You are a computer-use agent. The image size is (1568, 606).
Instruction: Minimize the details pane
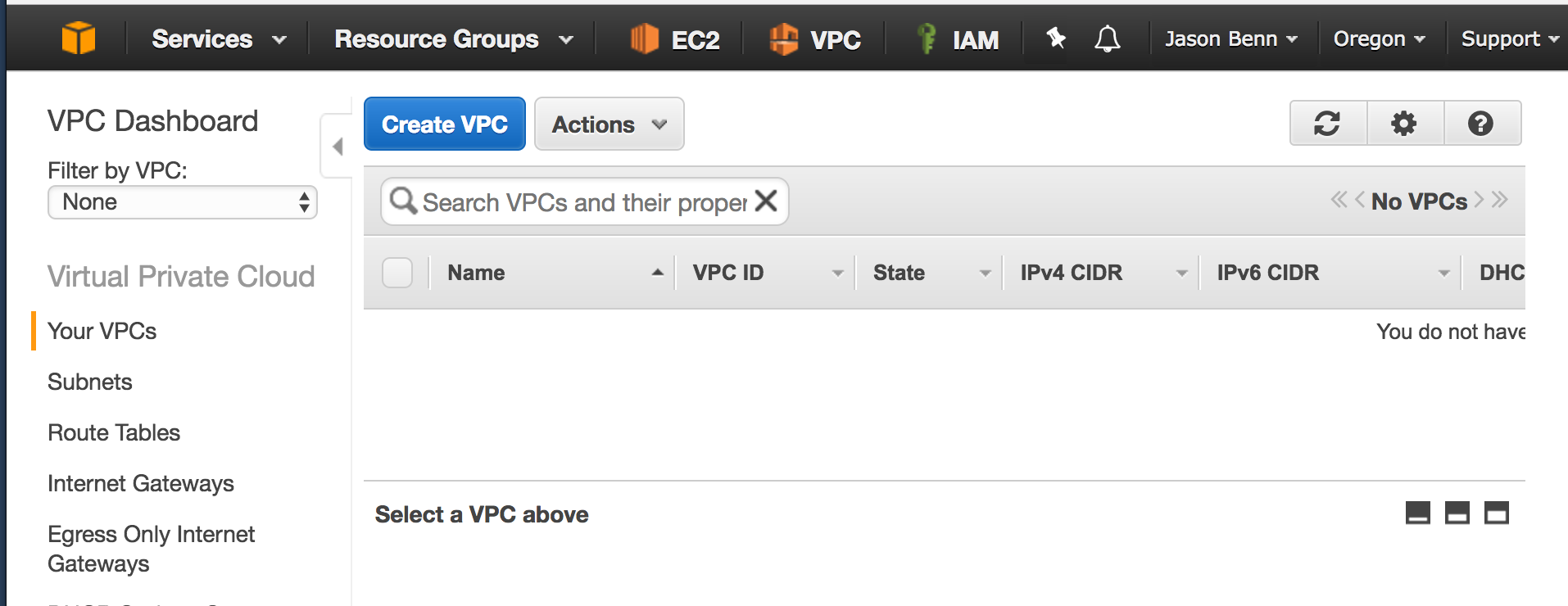(1417, 513)
